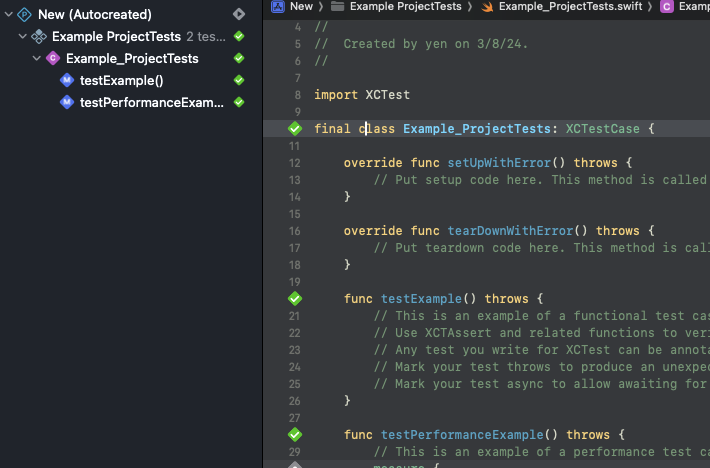Screen dimensions: 710x468
Task: Click green pass status for Example_ProjectTests class
Action: click(239, 58)
